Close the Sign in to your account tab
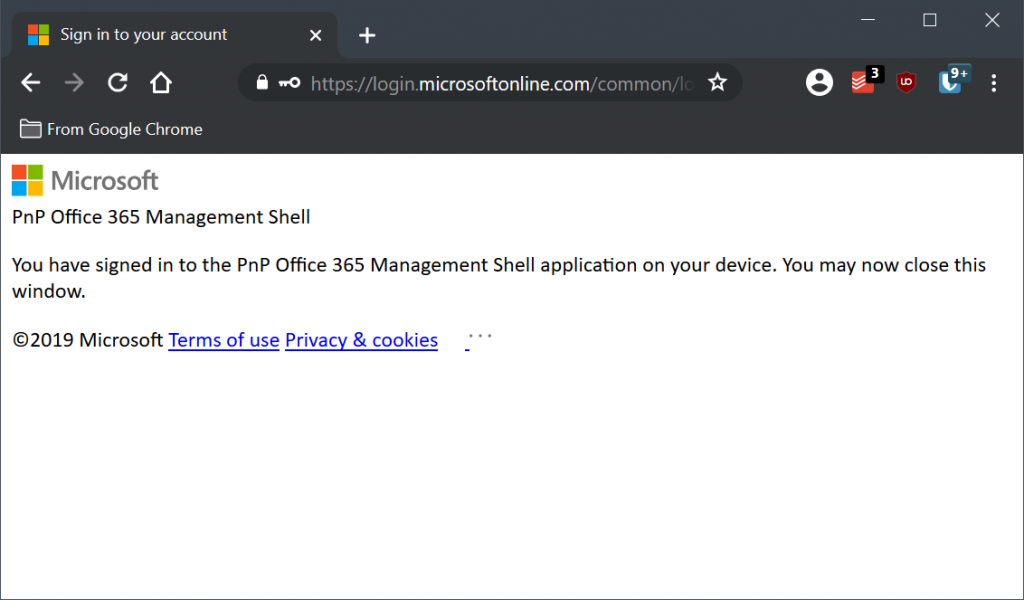This screenshot has width=1024, height=600. pos(315,35)
